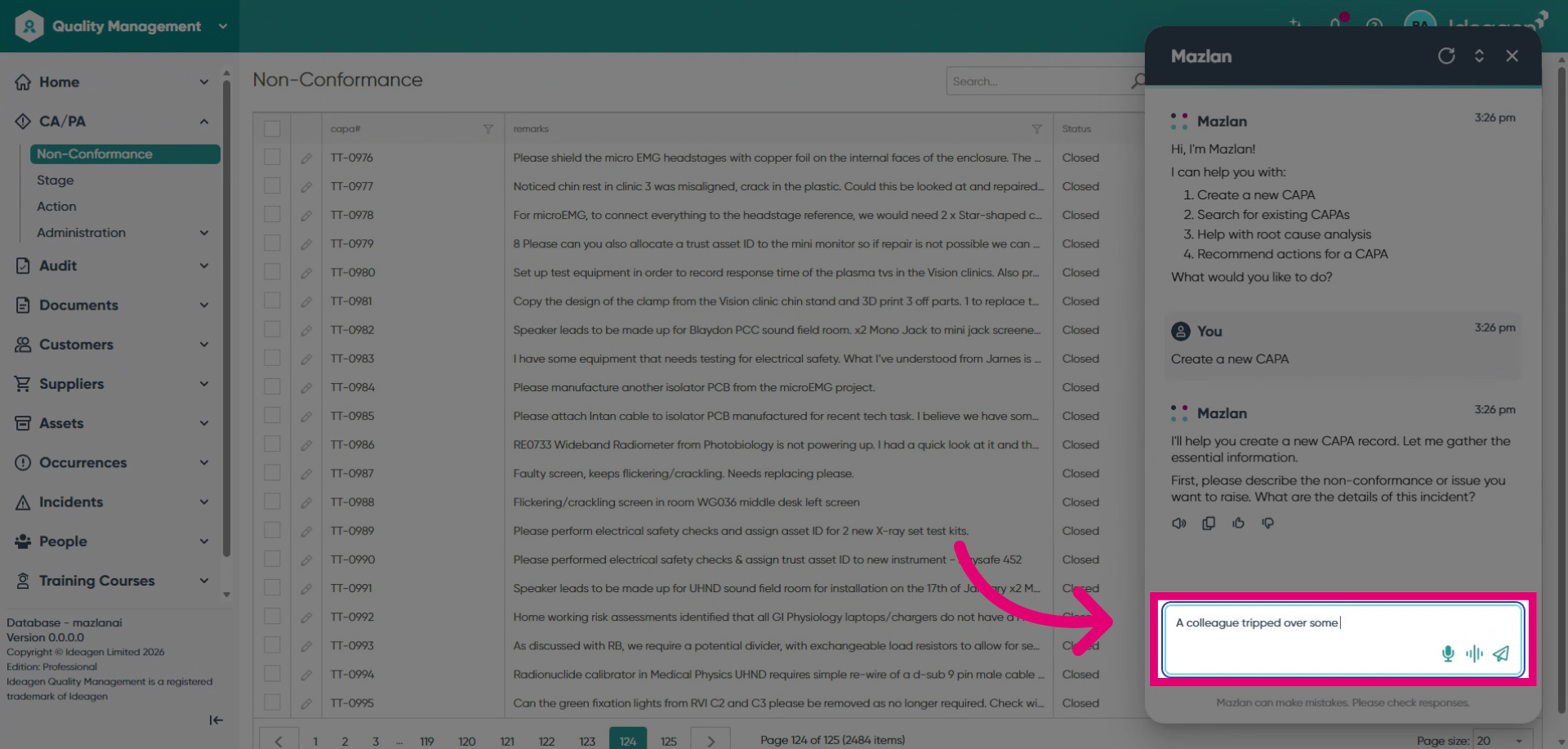The height and width of the screenshot is (749, 1568).
Task: Click the edit pencil for TT-0989
Action: (306, 531)
